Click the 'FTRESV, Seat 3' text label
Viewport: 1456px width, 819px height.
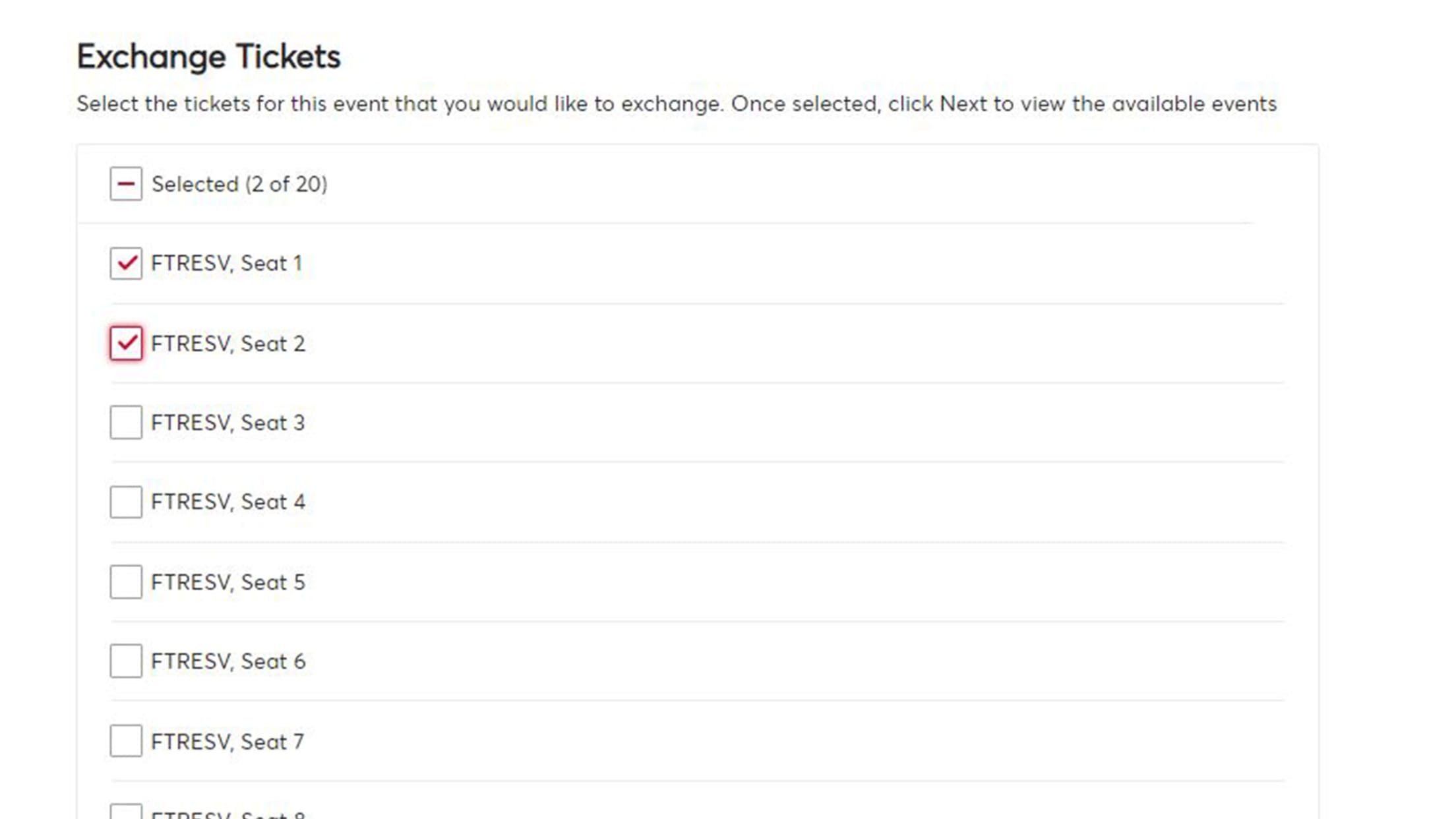click(228, 423)
